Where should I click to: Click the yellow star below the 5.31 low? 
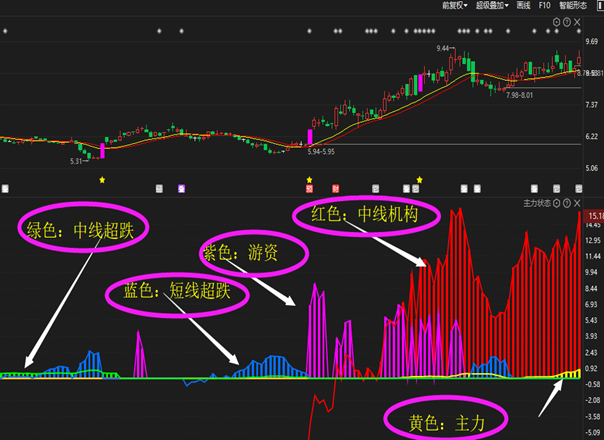click(102, 180)
